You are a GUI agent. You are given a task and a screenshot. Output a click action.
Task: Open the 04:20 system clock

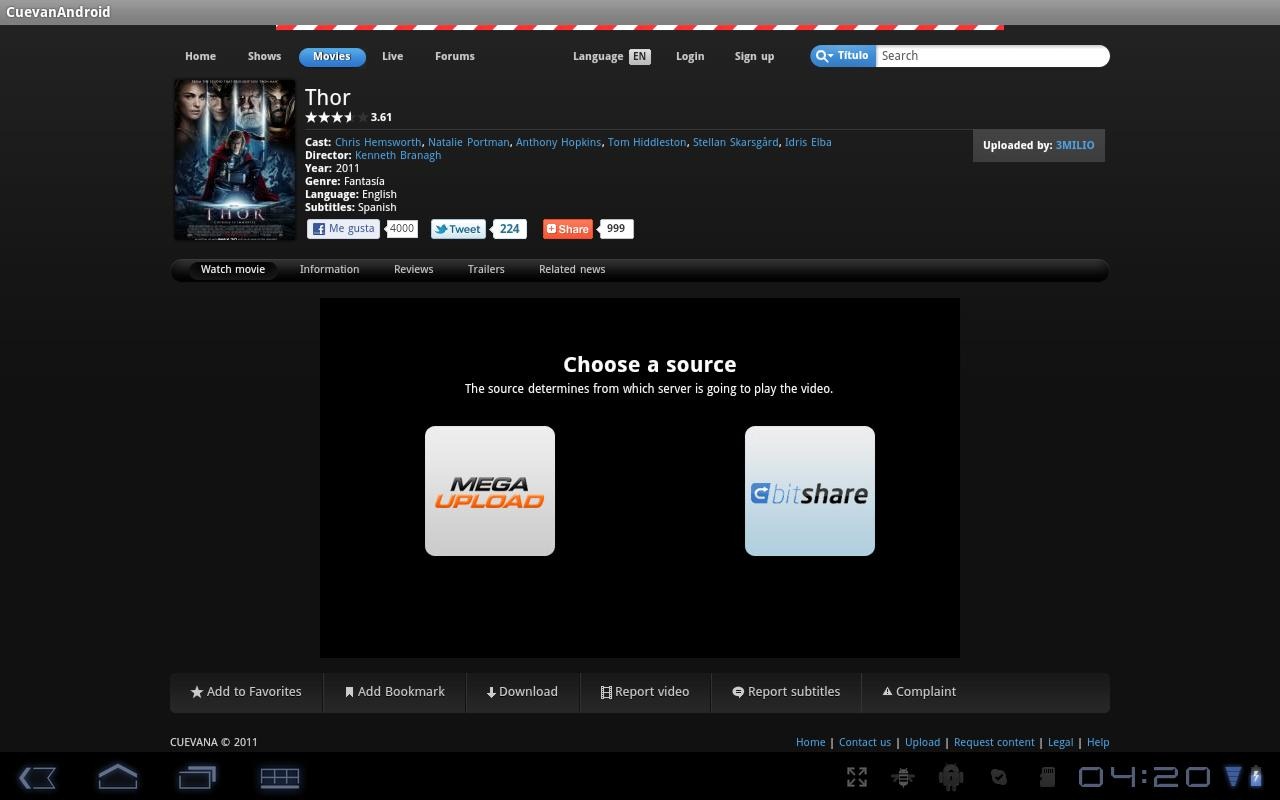click(x=1144, y=777)
